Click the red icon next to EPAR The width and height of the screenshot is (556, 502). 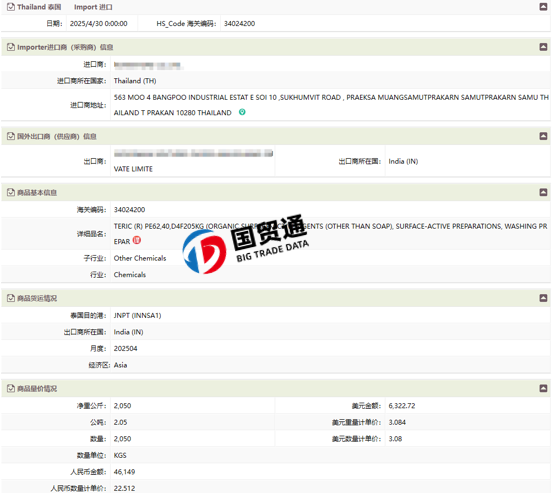(x=137, y=241)
